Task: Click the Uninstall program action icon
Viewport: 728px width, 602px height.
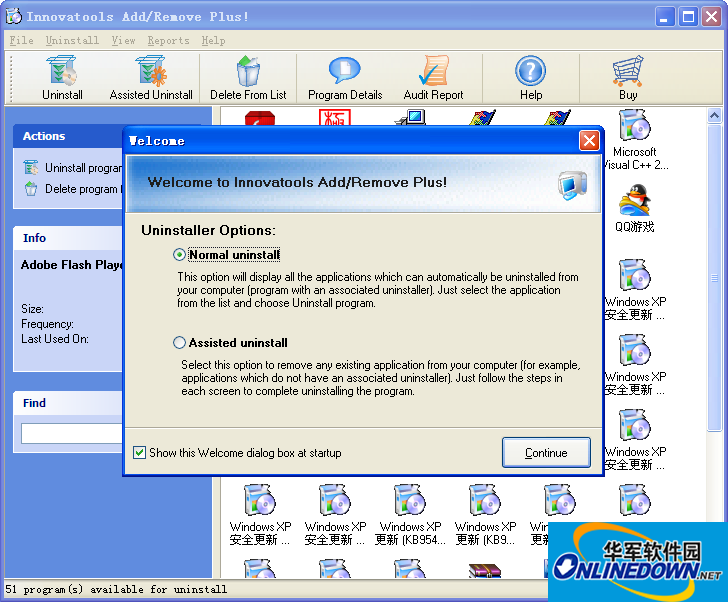Action: click(31, 168)
